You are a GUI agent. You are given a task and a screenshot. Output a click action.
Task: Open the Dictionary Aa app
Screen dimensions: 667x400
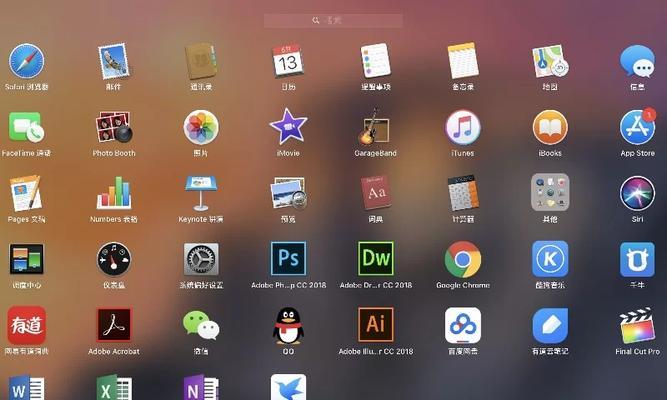coord(375,192)
